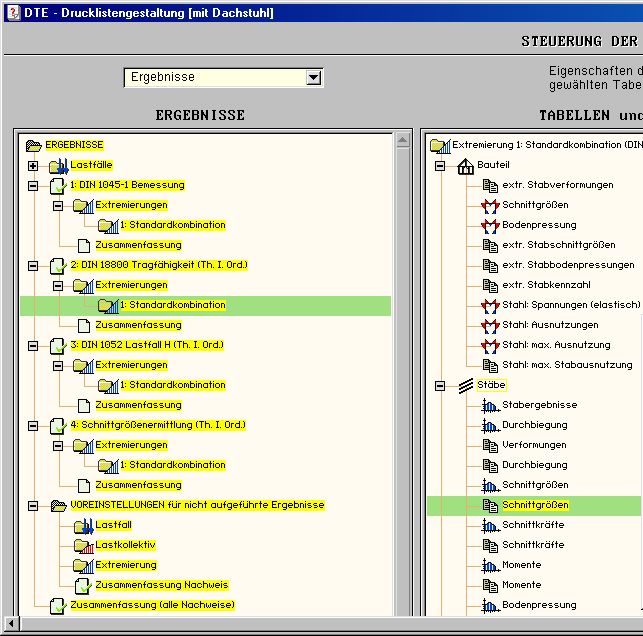Collapse the 1: DIN 1045-1 Bemessung node
The width and height of the screenshot is (643, 636).
(33, 185)
